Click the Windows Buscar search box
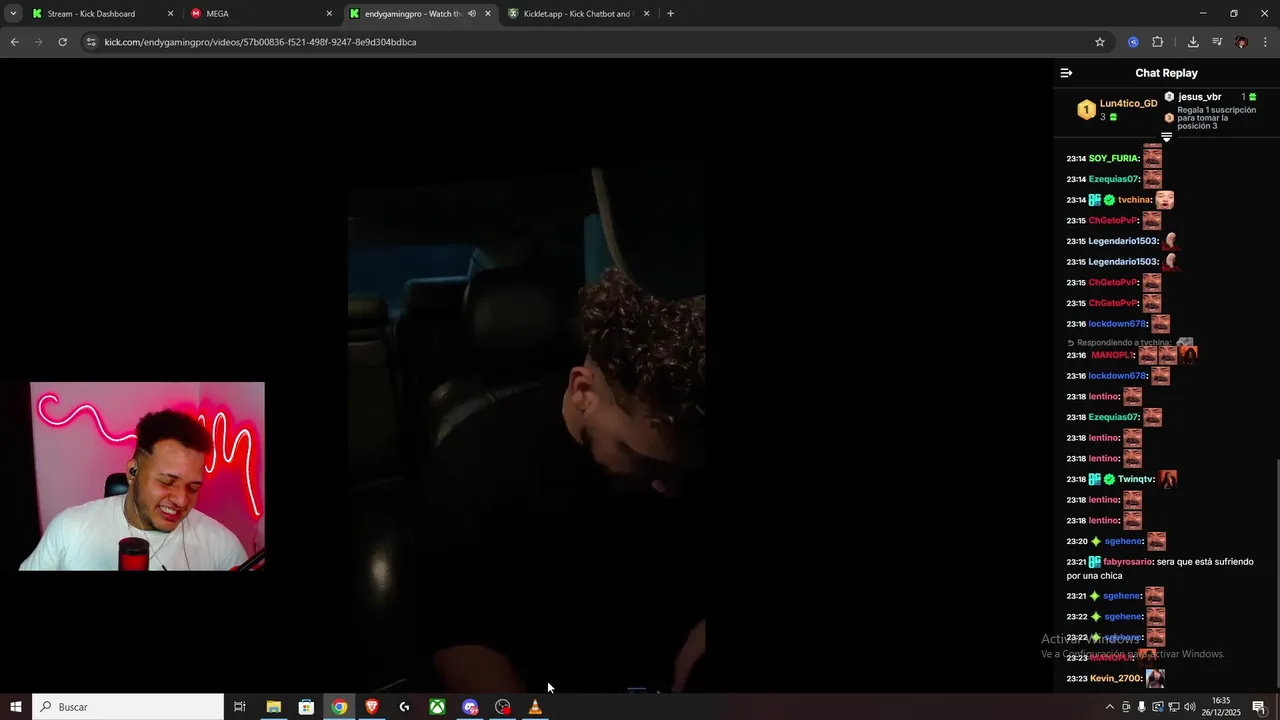This screenshot has width=1280, height=720. 128,707
